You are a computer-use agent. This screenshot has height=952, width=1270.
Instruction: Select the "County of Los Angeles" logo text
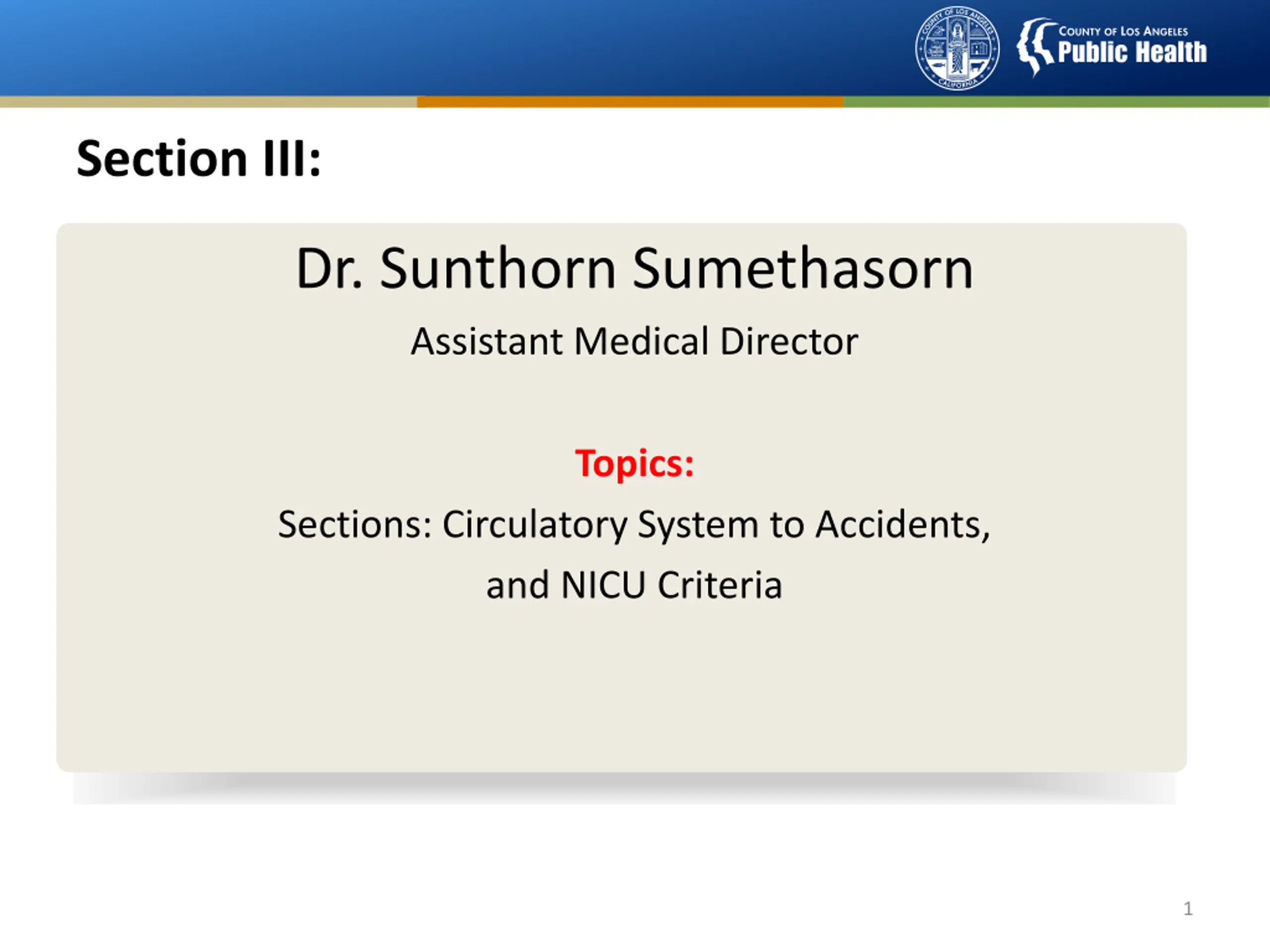tap(1123, 32)
